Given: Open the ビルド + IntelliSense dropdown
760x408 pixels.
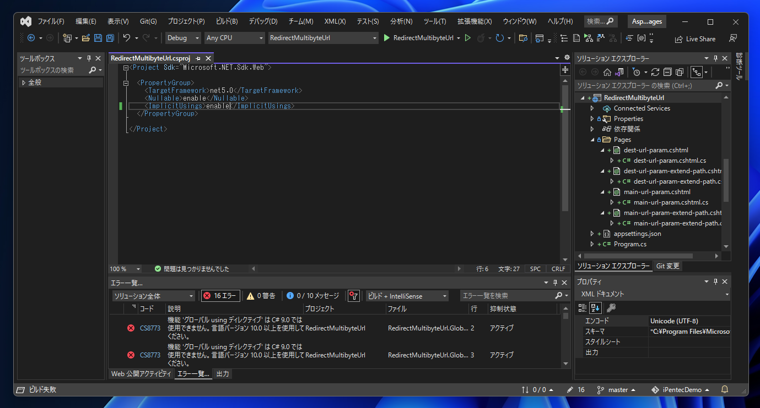Looking at the screenshot, I should tap(407, 296).
